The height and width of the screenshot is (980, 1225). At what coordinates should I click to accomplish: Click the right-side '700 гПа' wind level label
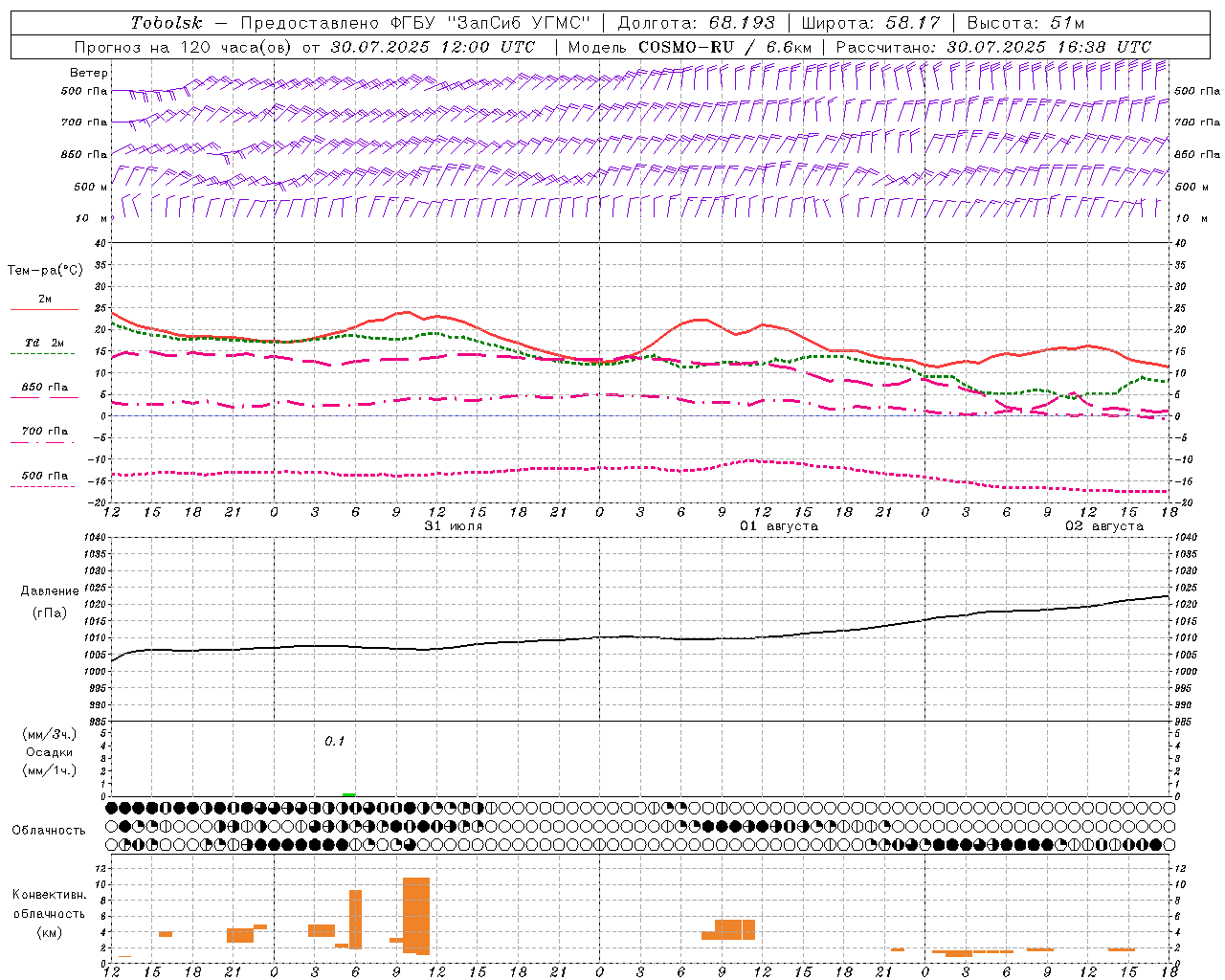(1197, 122)
